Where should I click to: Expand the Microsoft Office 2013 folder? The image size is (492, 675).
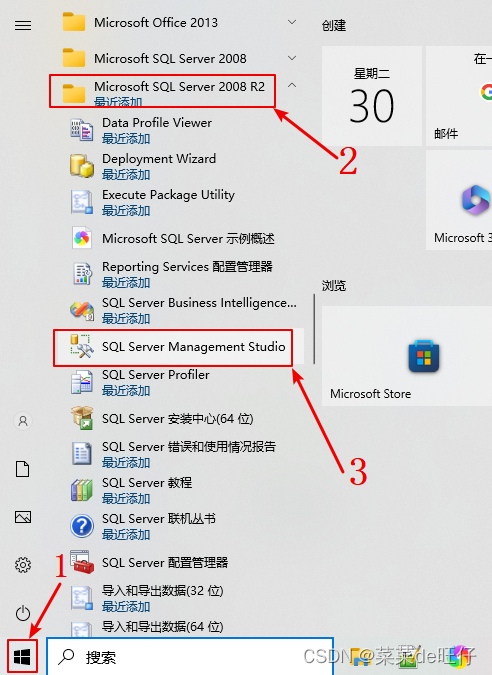click(292, 22)
